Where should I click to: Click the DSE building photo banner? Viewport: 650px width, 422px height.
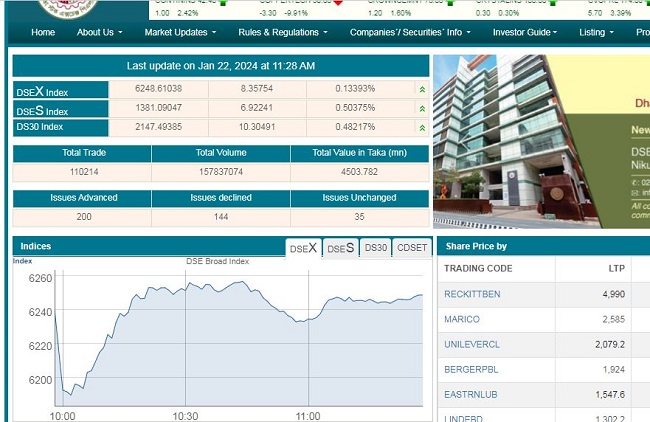[x=530, y=140]
